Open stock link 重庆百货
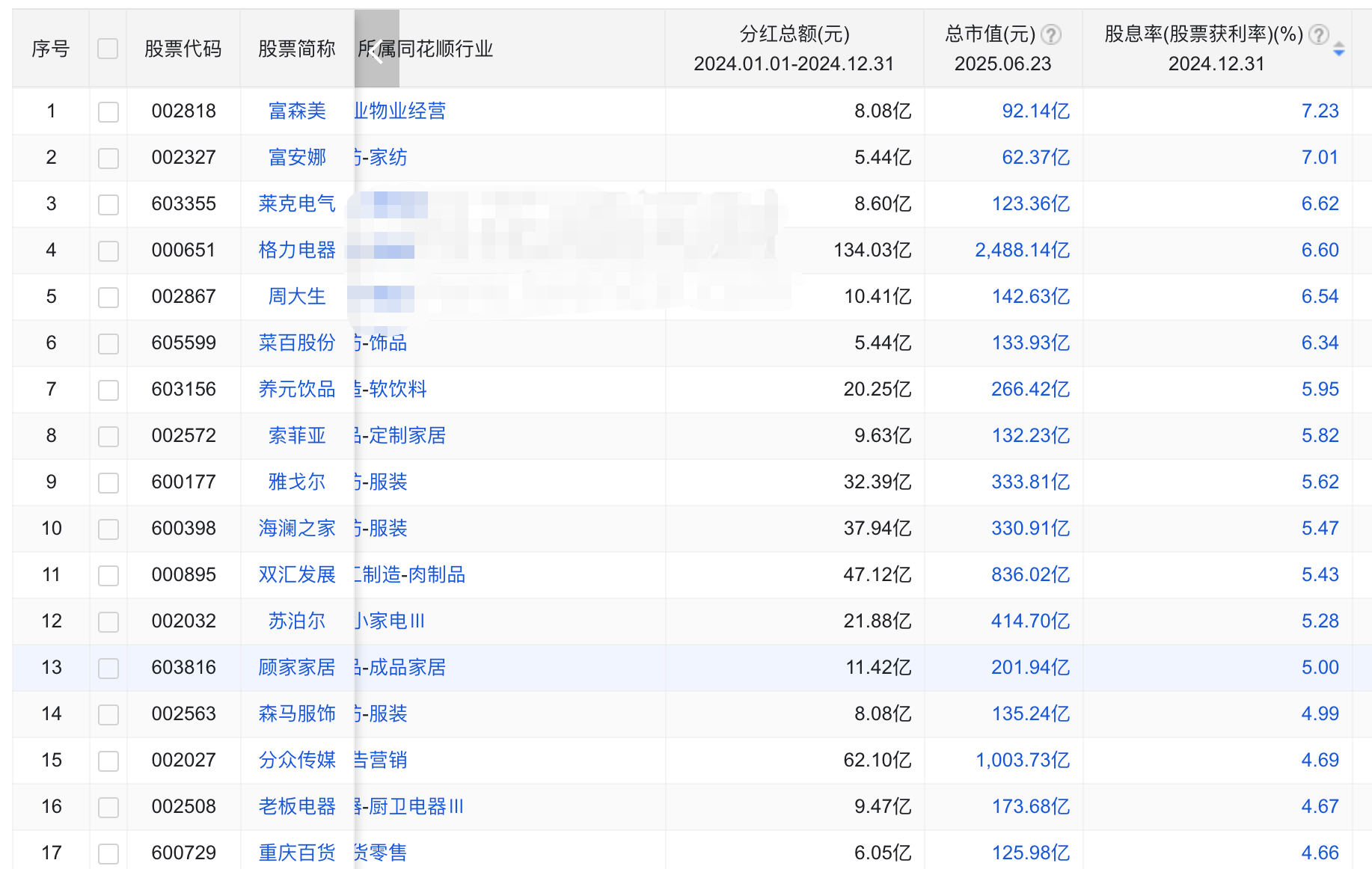 [x=297, y=853]
